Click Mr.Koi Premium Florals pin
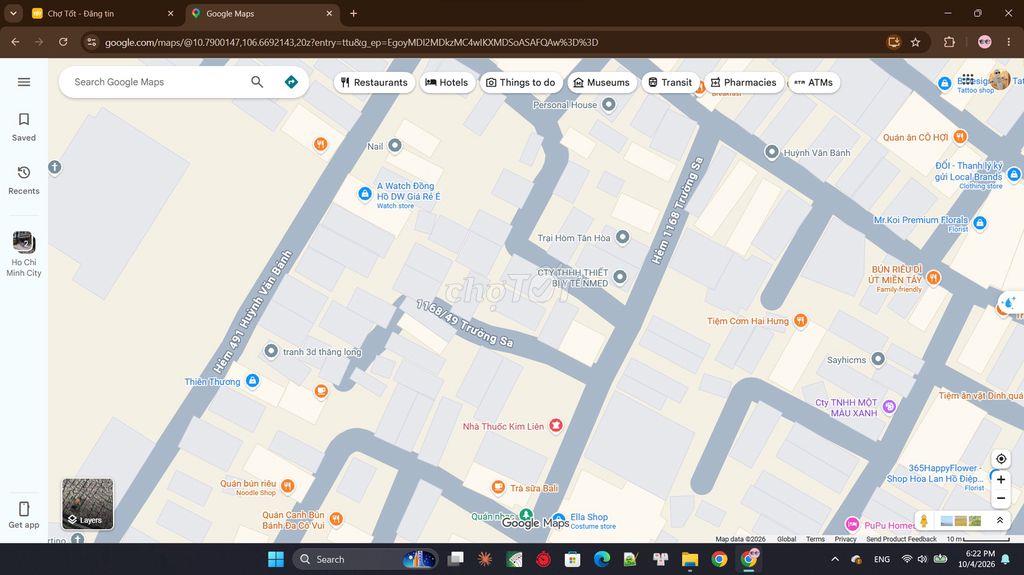Image resolution: width=1024 pixels, height=575 pixels. click(x=980, y=223)
